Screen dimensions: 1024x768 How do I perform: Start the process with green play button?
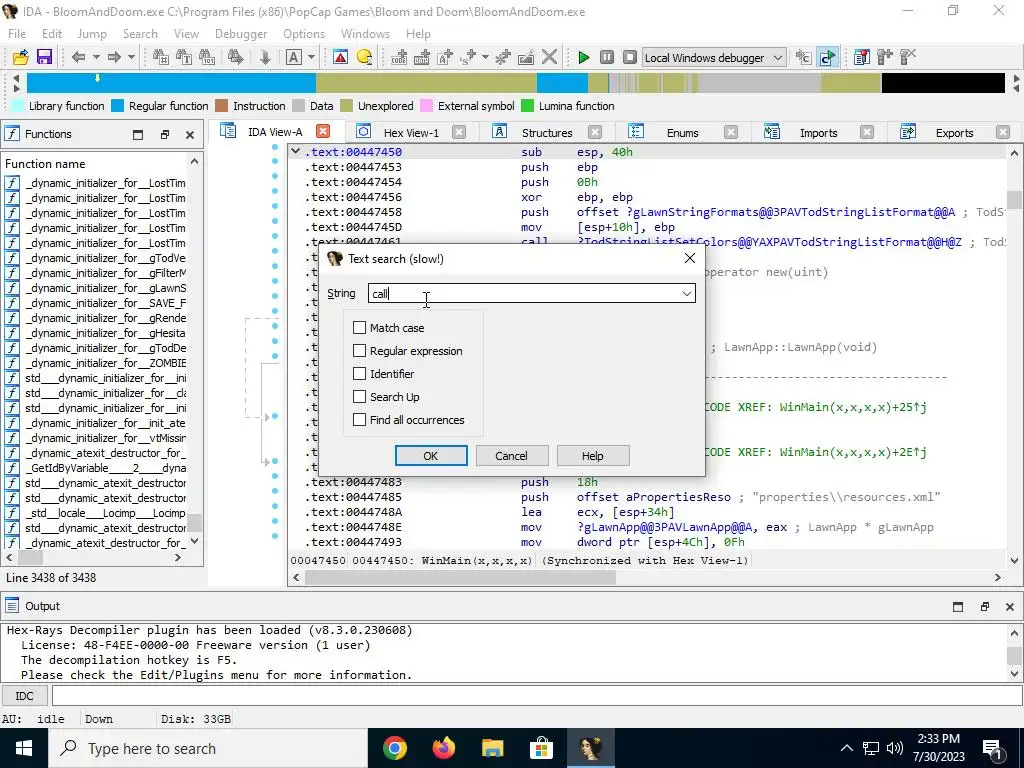[x=583, y=57]
